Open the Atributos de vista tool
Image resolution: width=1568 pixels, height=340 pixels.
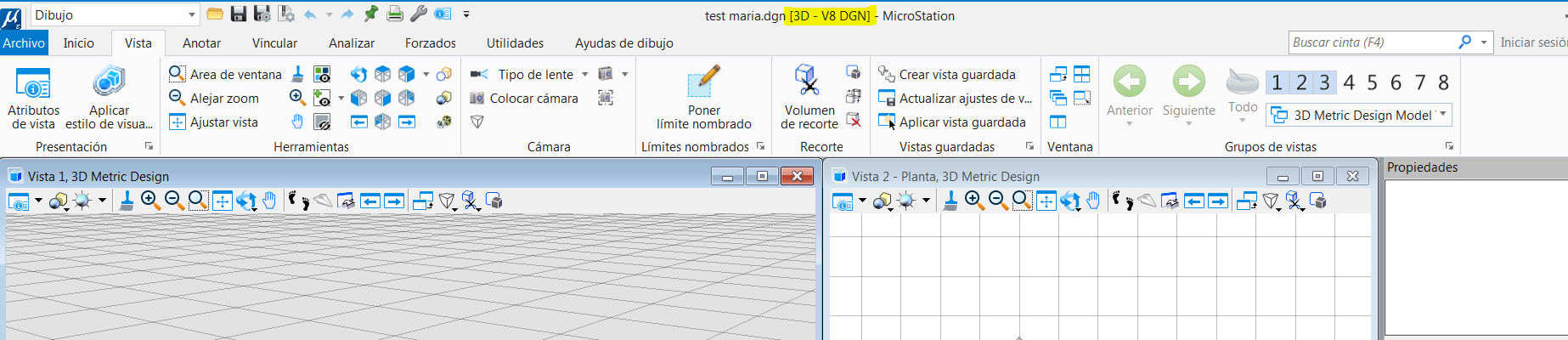[33, 98]
